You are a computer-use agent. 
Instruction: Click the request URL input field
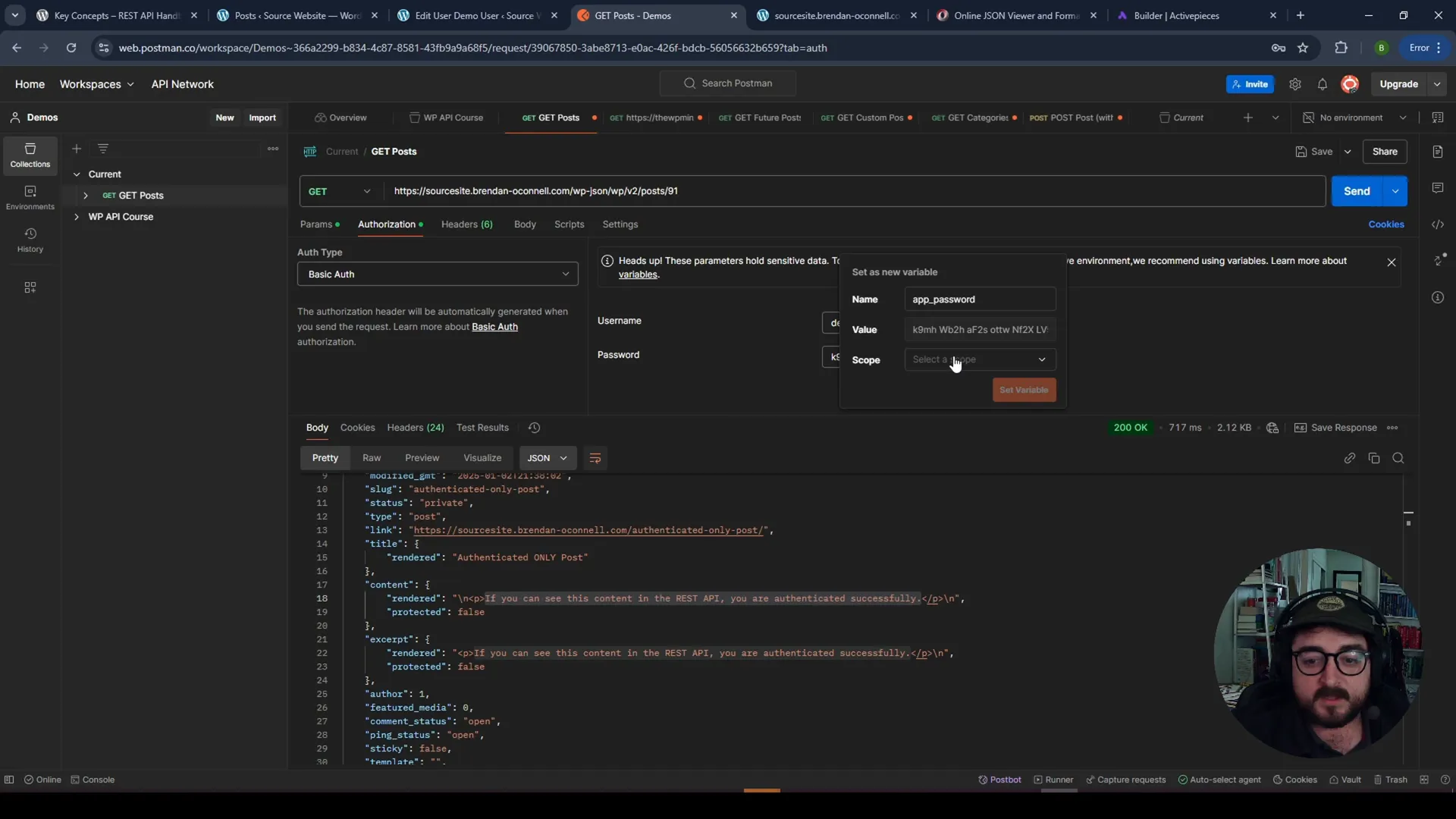click(x=854, y=191)
